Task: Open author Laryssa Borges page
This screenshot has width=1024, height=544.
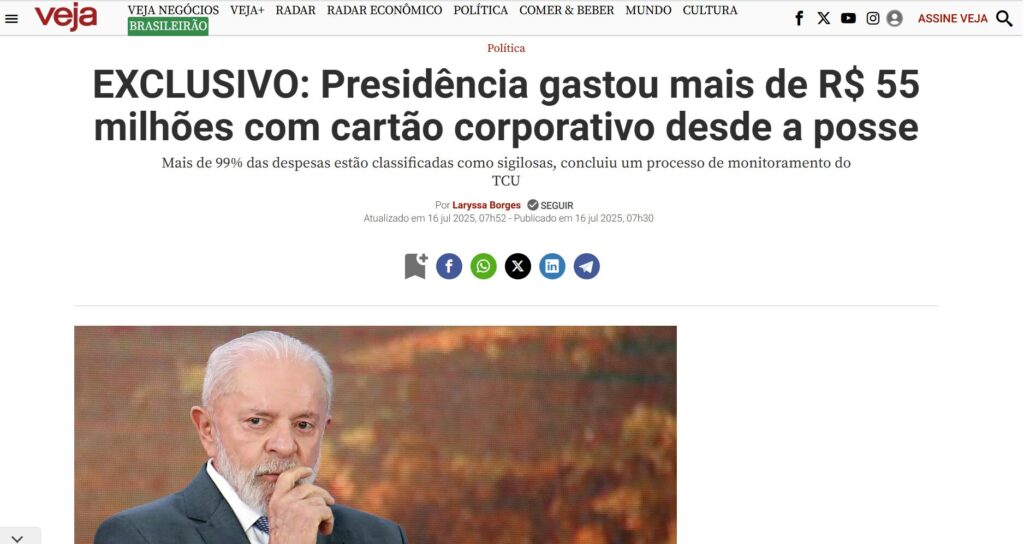Action: (487, 205)
